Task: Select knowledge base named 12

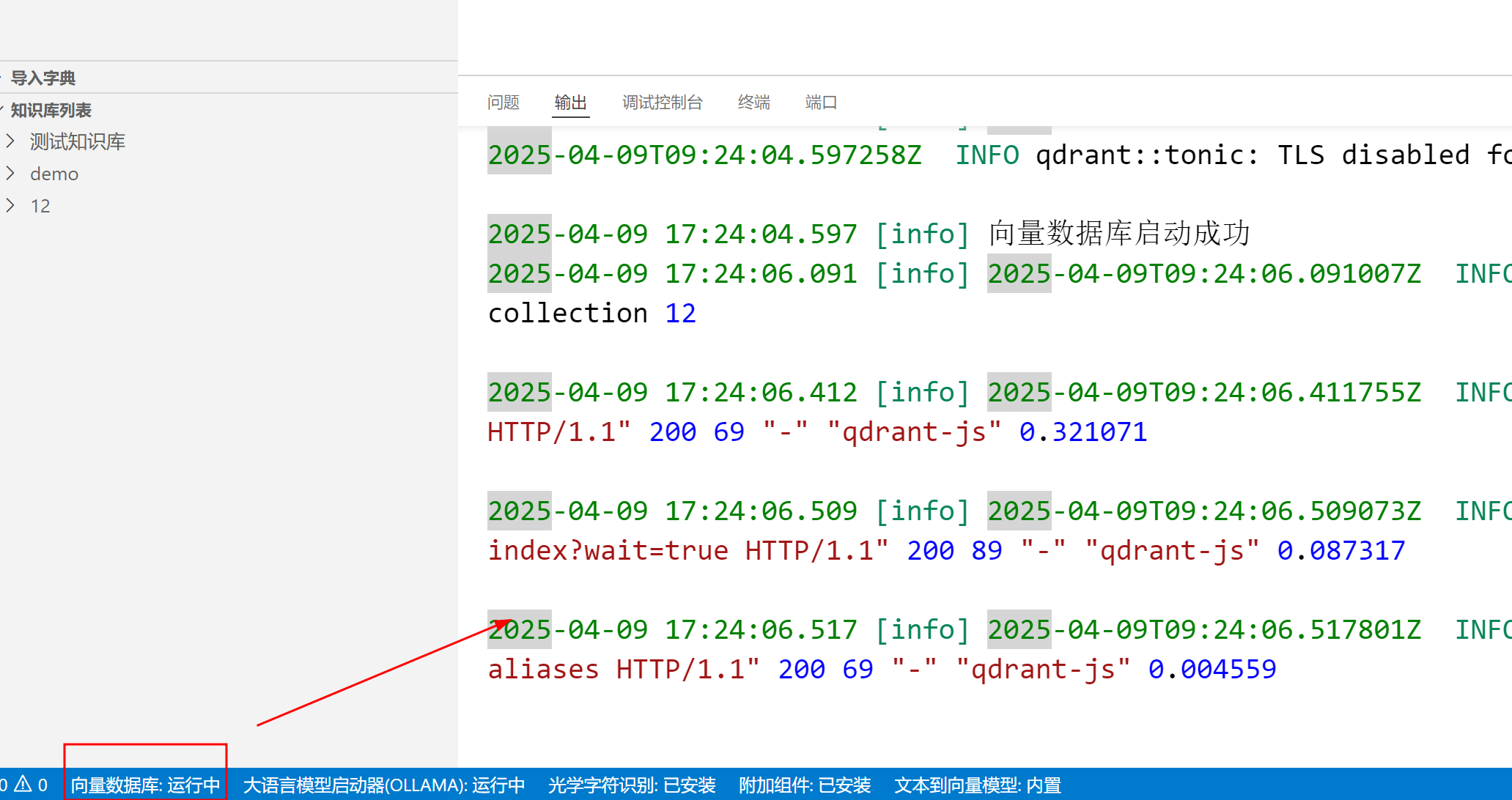Action: pos(40,206)
